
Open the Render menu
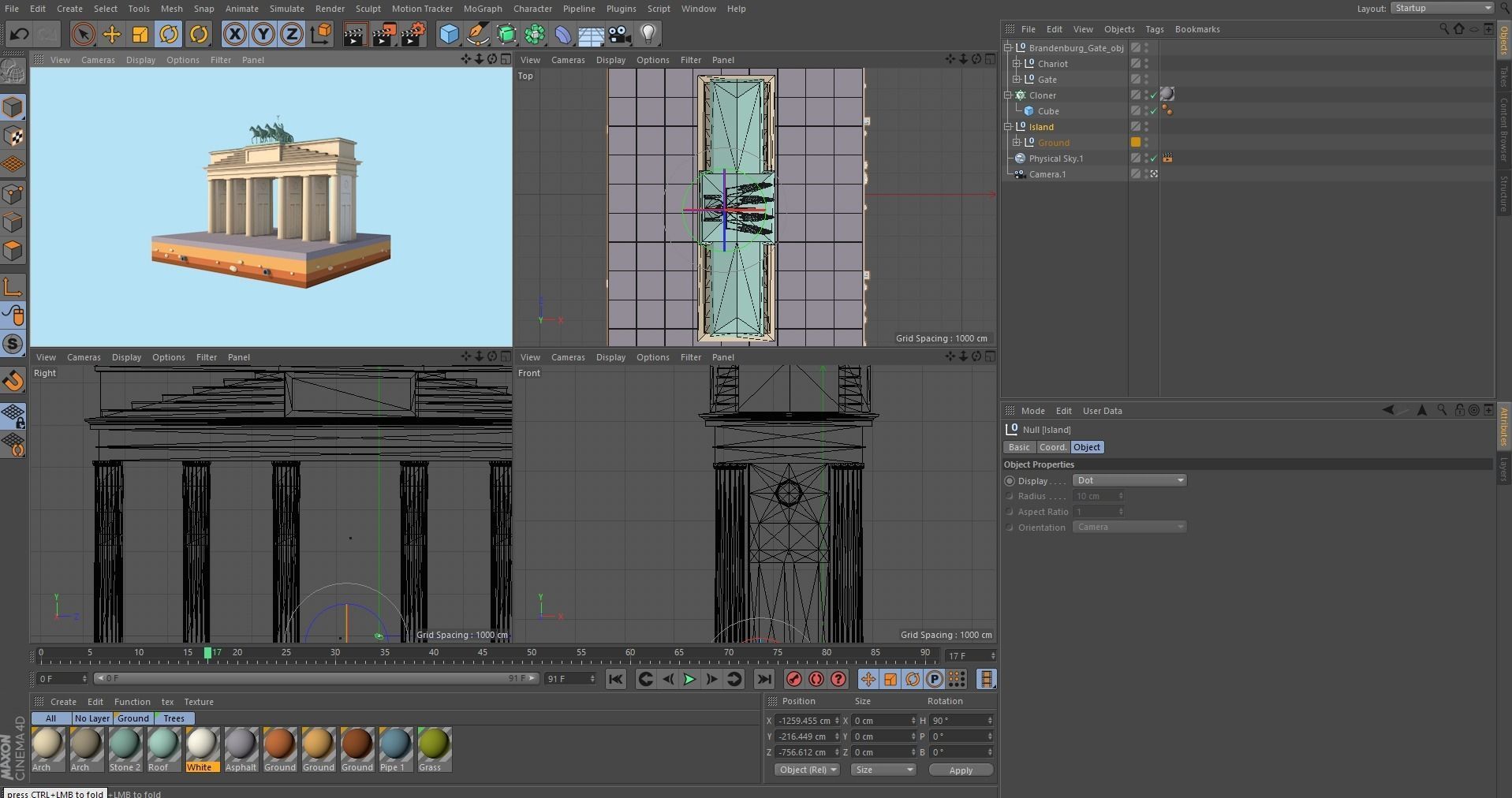pyautogui.click(x=330, y=9)
